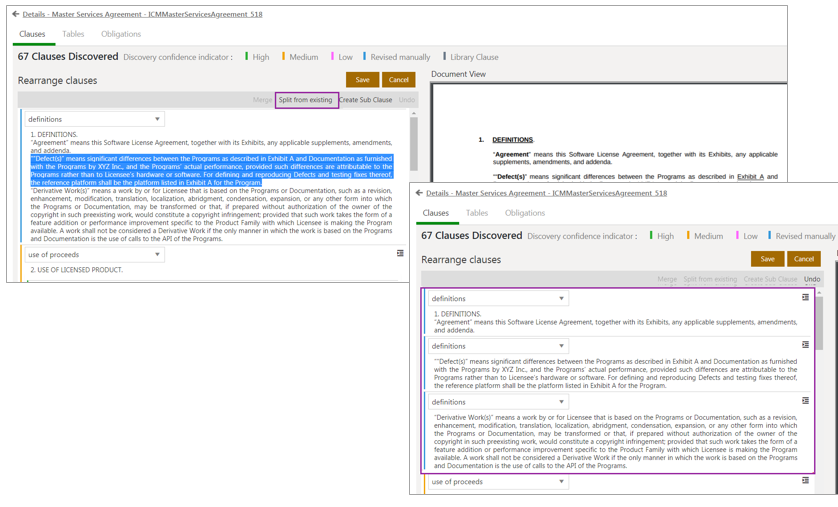Click the back arrow in the overlapping lower window
Screen dimensions: 838x507
[419, 193]
